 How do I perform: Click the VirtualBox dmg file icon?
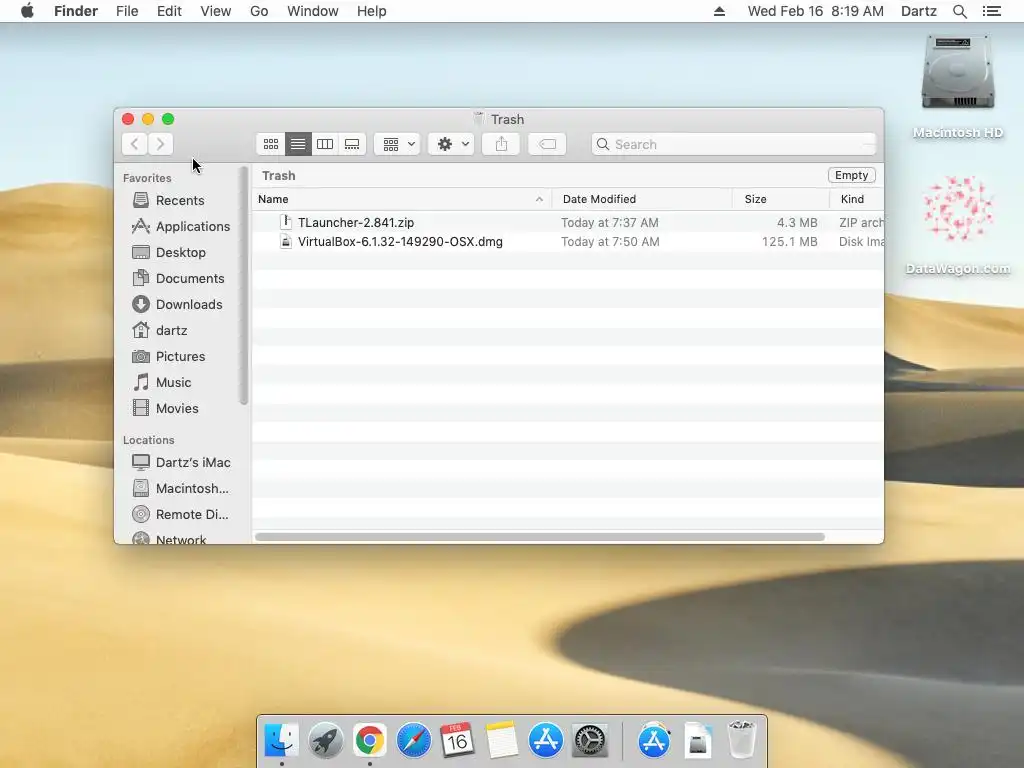[x=285, y=242]
